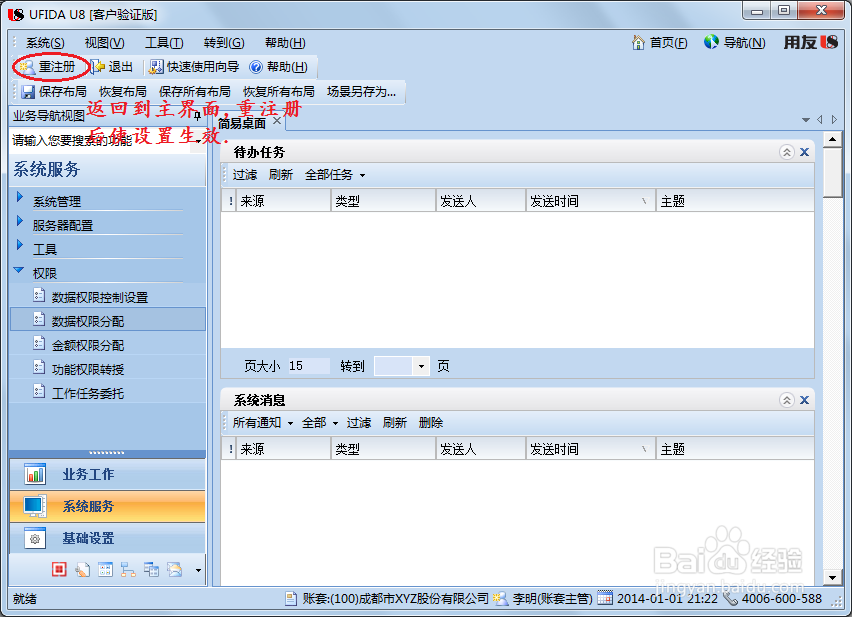
Task: Open the 工具(T) menu
Action: tap(164, 43)
